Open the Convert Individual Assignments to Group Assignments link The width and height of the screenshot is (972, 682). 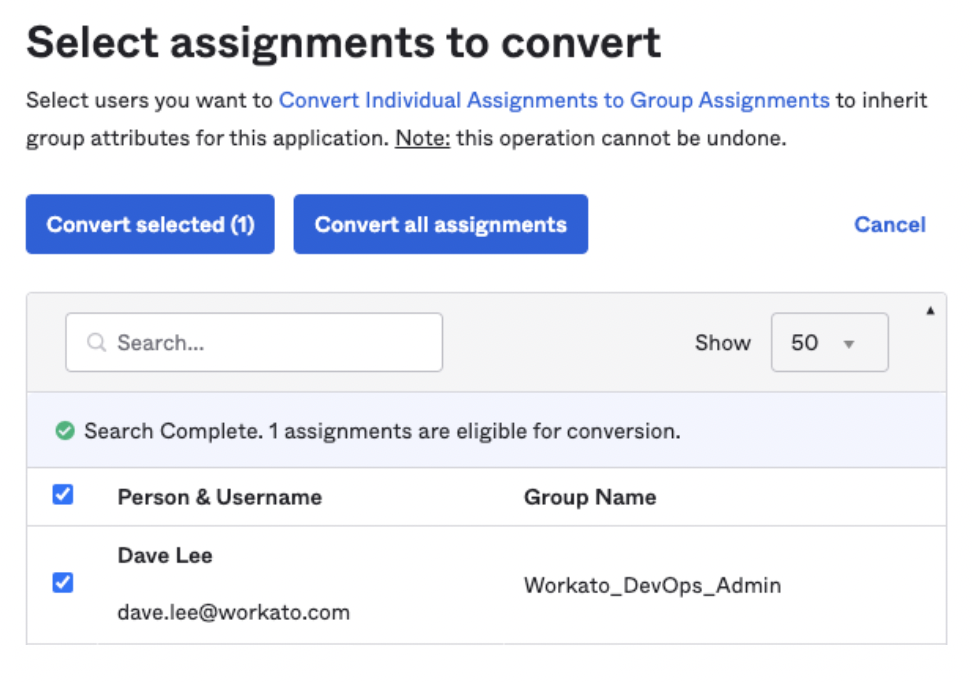[x=553, y=100]
